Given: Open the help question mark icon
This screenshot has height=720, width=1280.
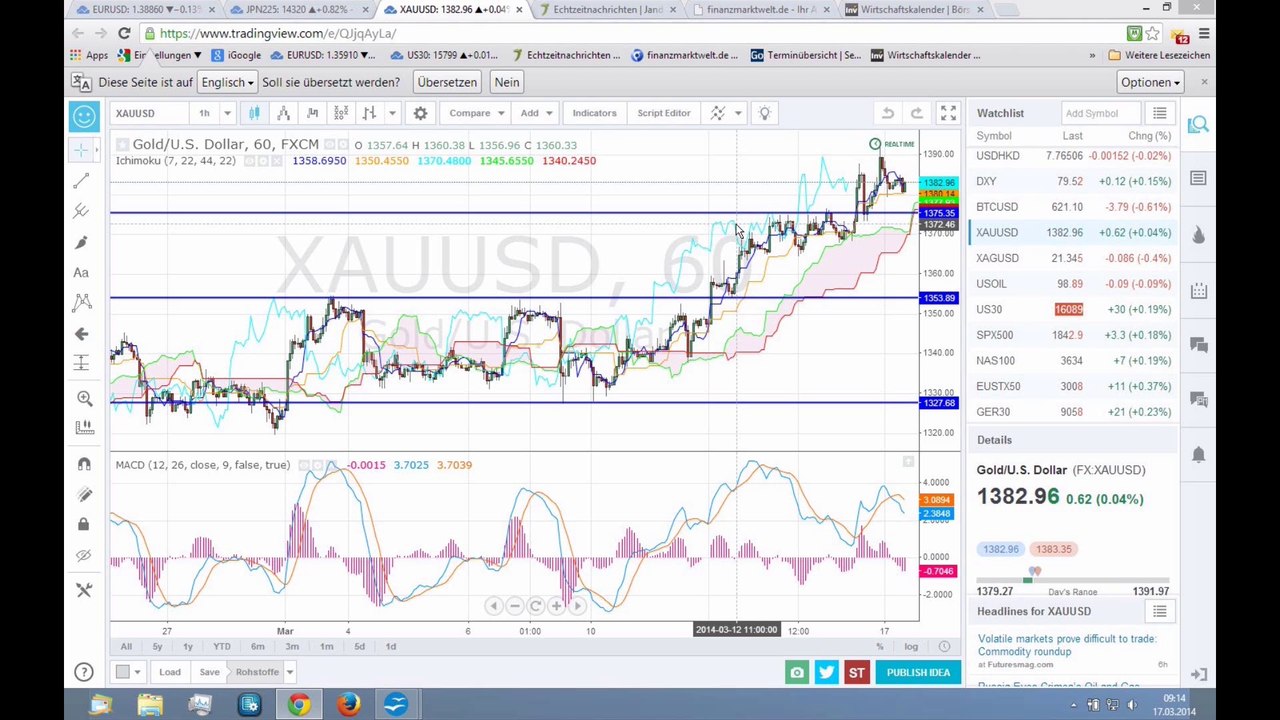Looking at the screenshot, I should point(84,672).
